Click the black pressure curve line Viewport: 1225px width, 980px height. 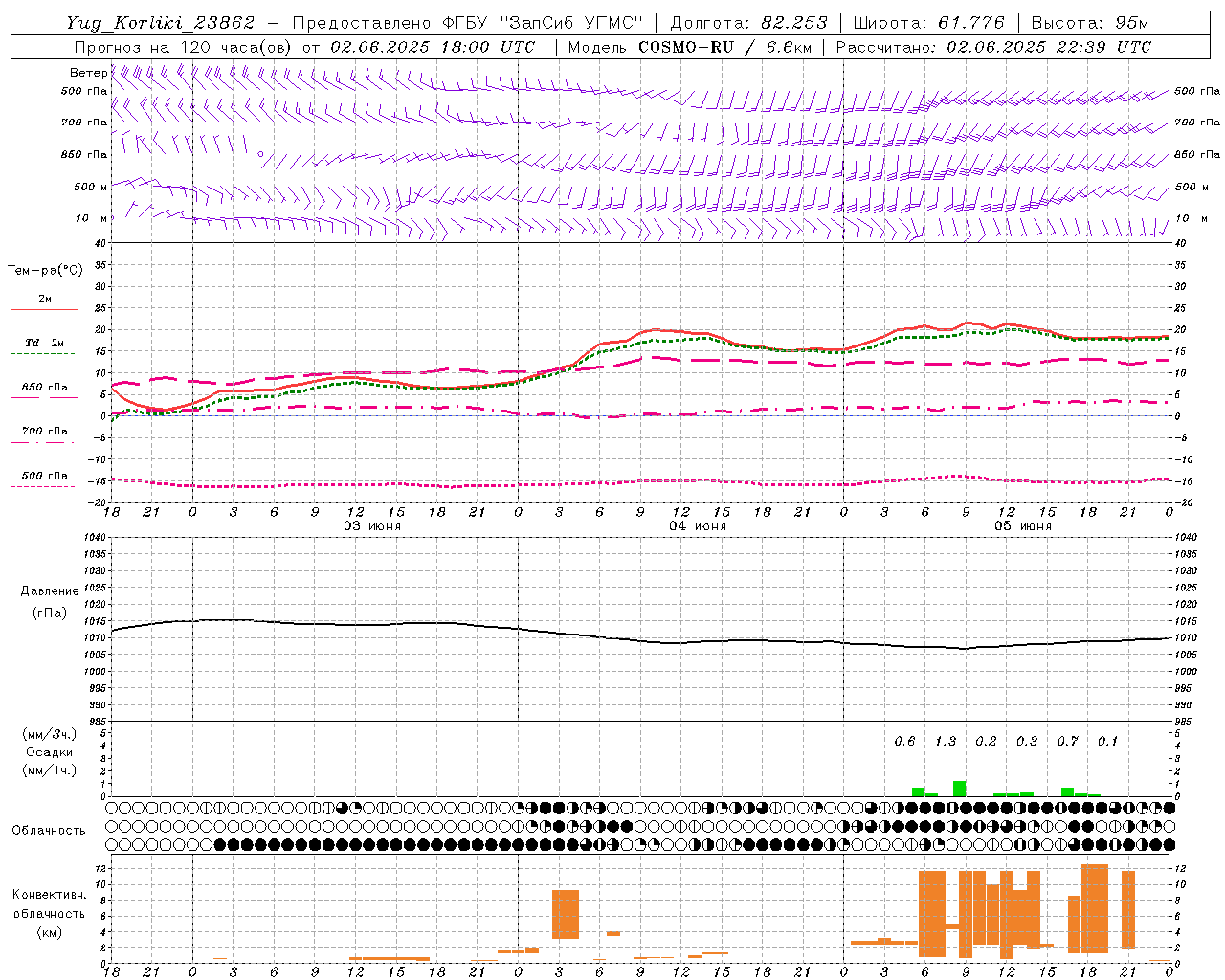640,639
